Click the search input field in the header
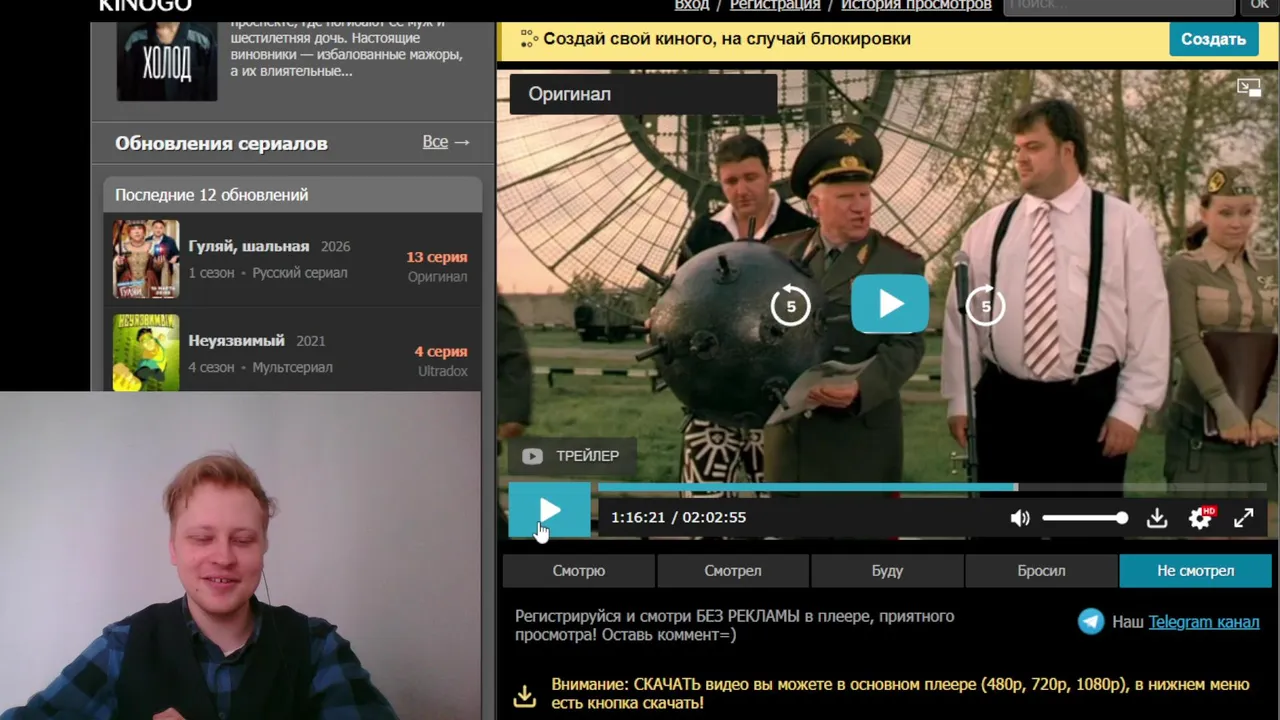Image resolution: width=1280 pixels, height=720 pixels. click(1119, 6)
